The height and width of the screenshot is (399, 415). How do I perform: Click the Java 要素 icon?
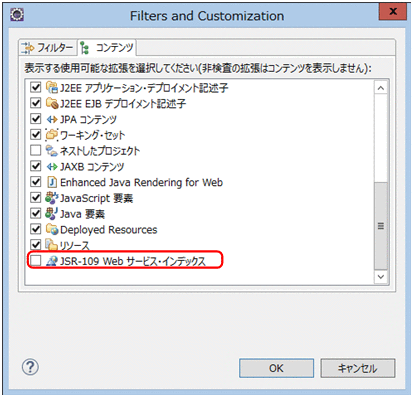coord(52,213)
